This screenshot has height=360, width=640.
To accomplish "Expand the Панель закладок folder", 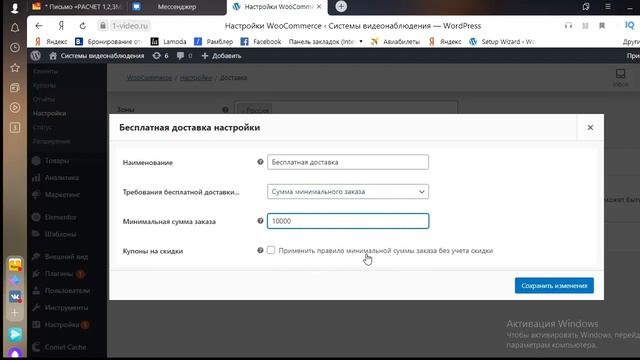I will [x=325, y=42].
